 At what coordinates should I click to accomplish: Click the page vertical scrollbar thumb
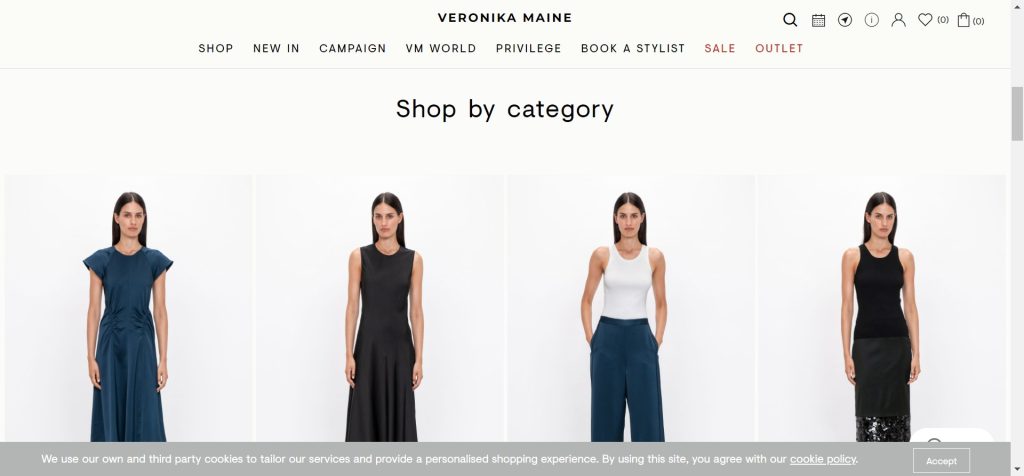pos(1017,114)
